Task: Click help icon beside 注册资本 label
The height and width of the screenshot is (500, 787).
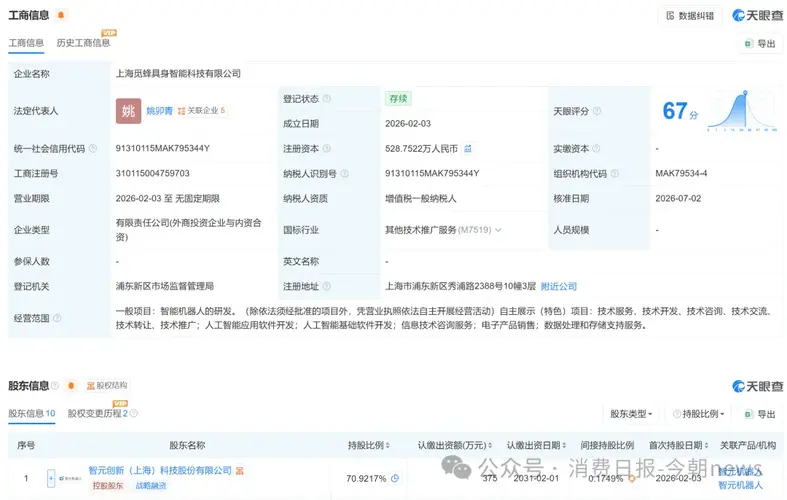Action: tap(327, 149)
